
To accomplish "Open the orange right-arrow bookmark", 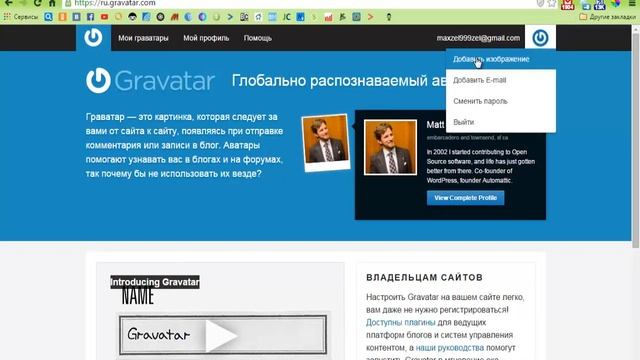I will pos(370,17).
